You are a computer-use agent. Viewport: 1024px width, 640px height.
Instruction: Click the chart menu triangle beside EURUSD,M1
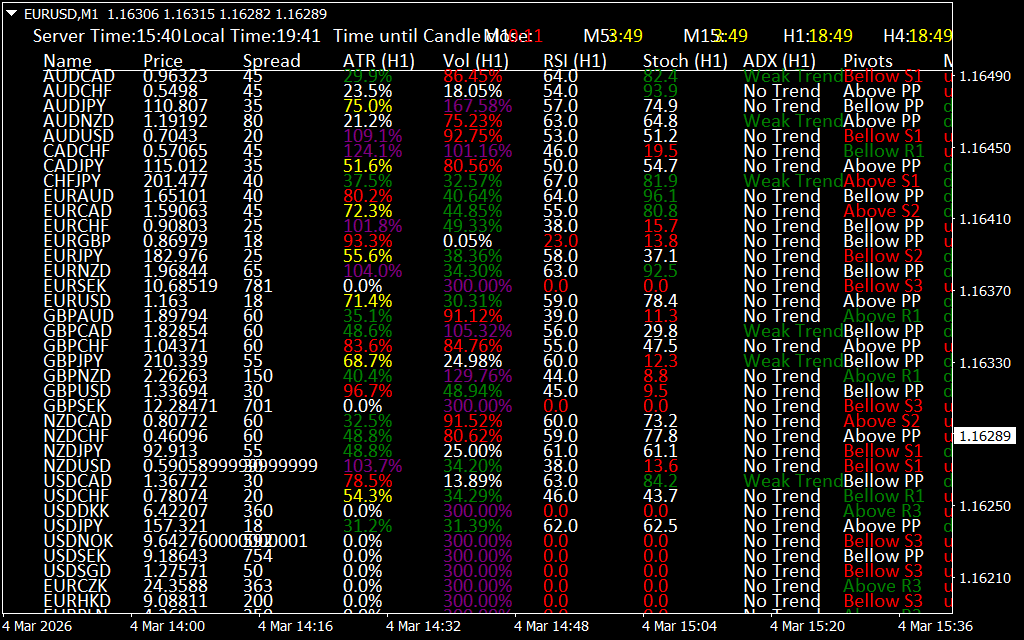tap(11, 15)
